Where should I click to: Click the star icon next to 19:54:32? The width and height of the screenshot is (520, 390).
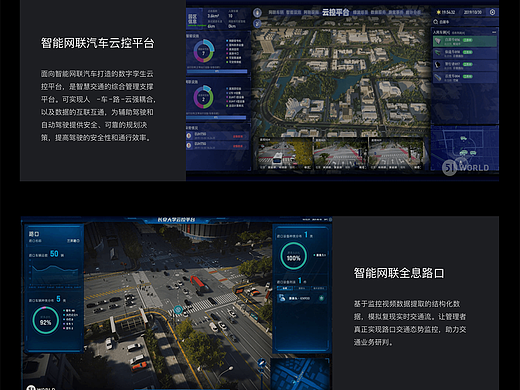[x=439, y=12]
